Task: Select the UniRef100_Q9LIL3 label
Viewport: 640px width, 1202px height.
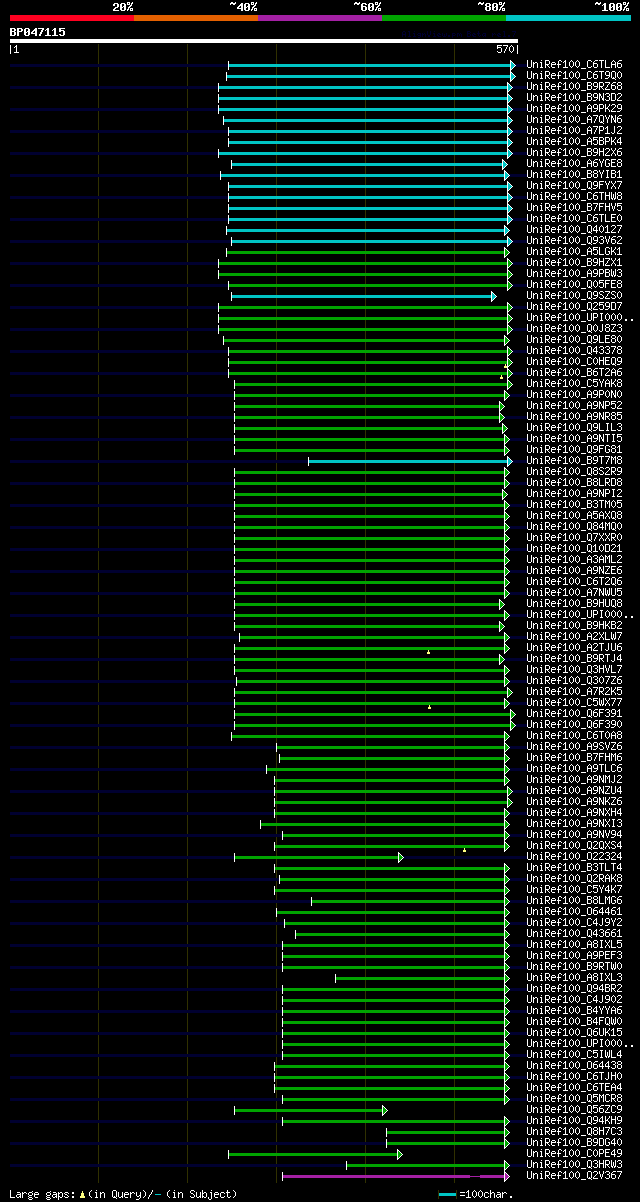Action: [574, 427]
